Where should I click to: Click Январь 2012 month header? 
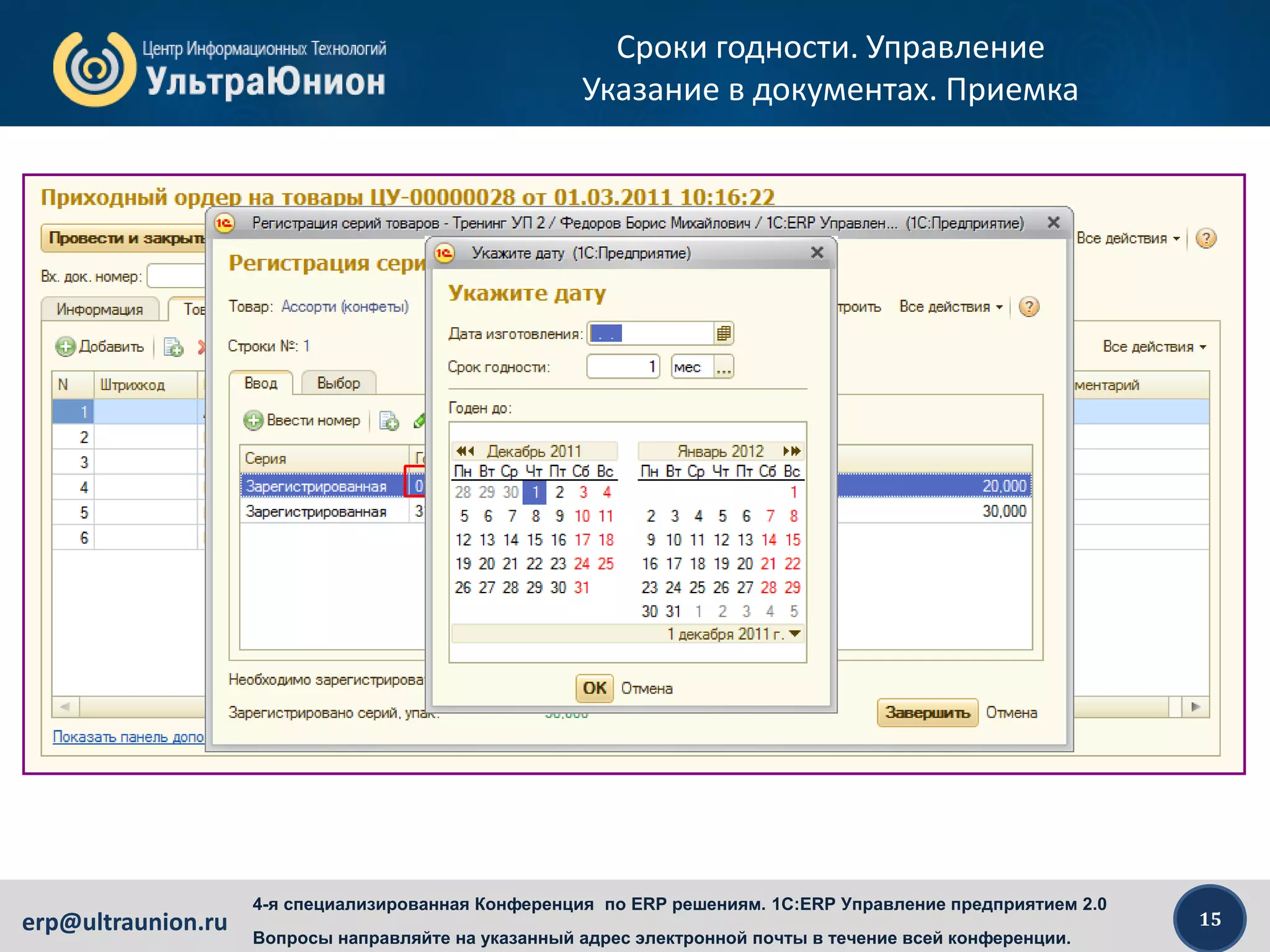(x=721, y=451)
